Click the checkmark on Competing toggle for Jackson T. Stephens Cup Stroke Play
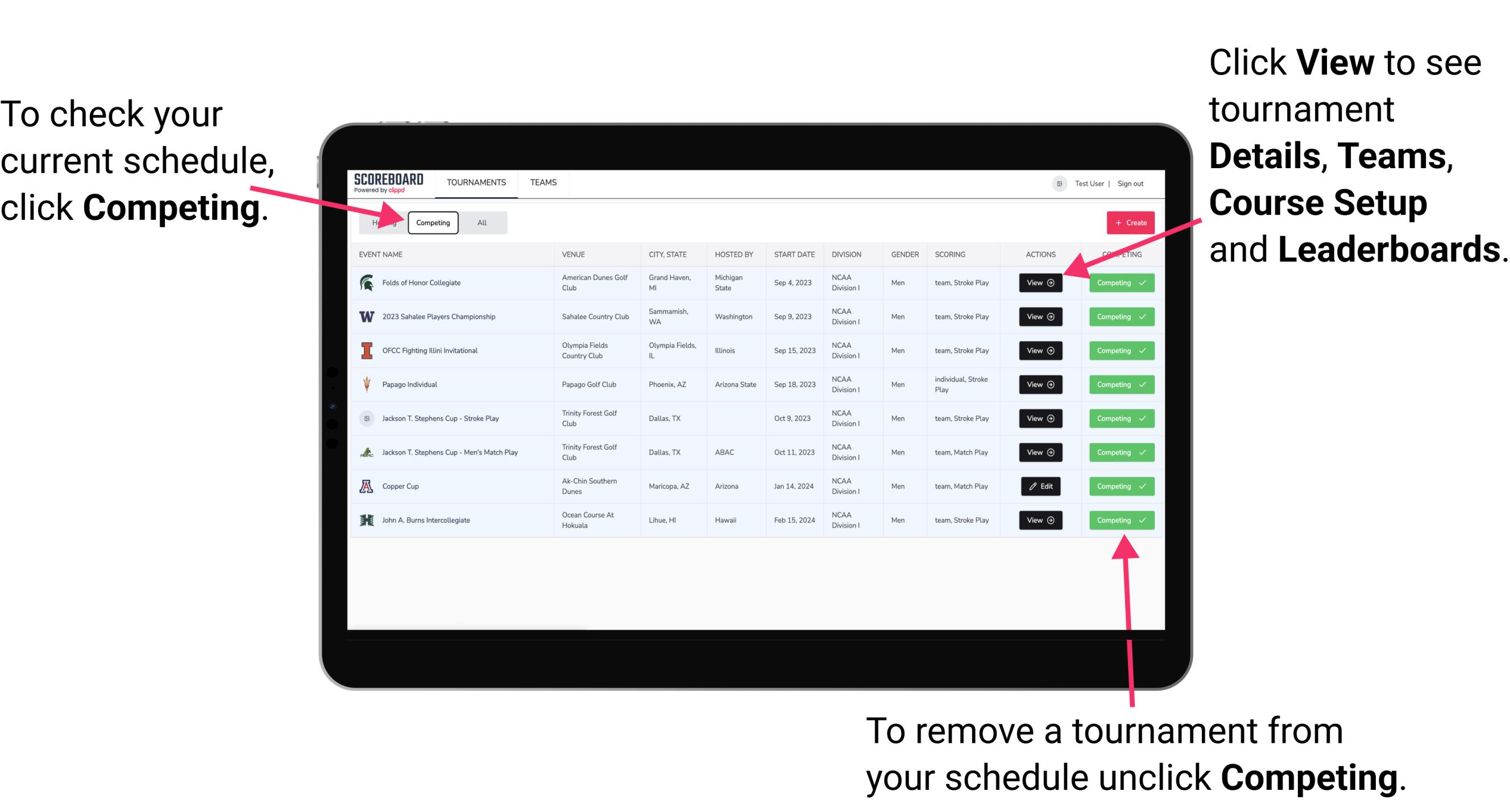 (1141, 418)
